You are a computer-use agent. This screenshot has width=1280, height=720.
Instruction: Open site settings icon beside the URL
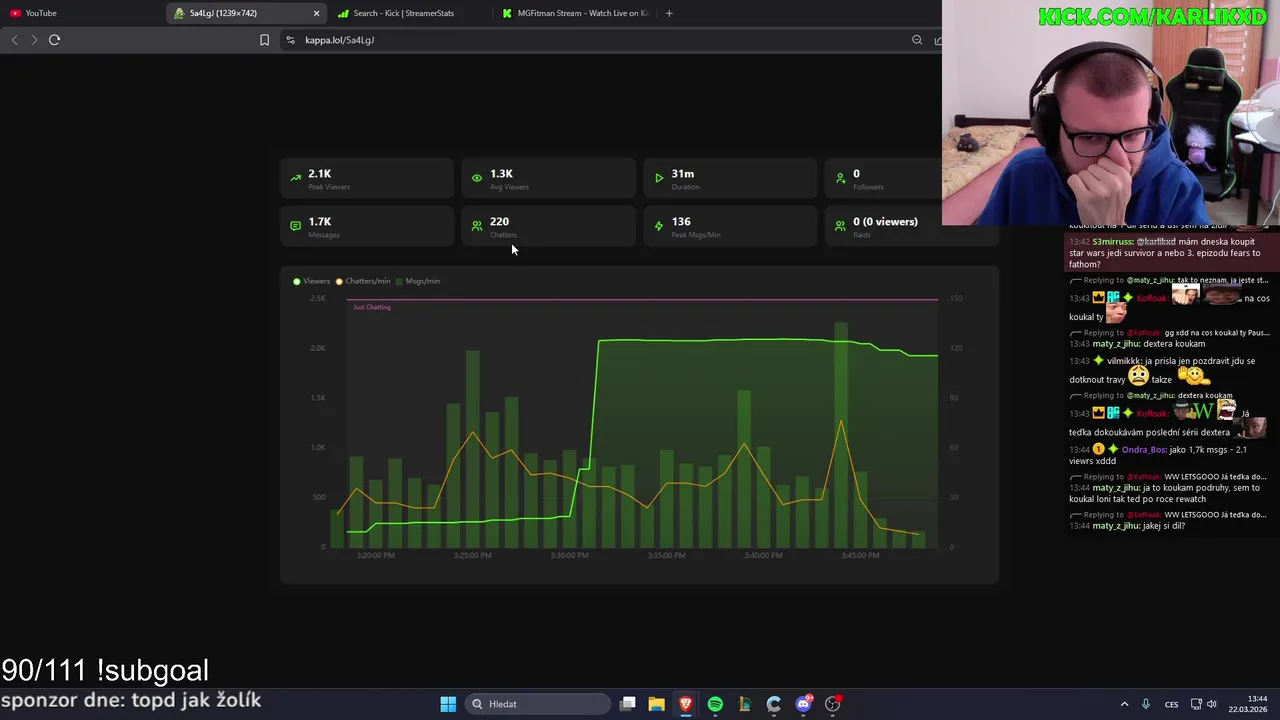tap(290, 40)
